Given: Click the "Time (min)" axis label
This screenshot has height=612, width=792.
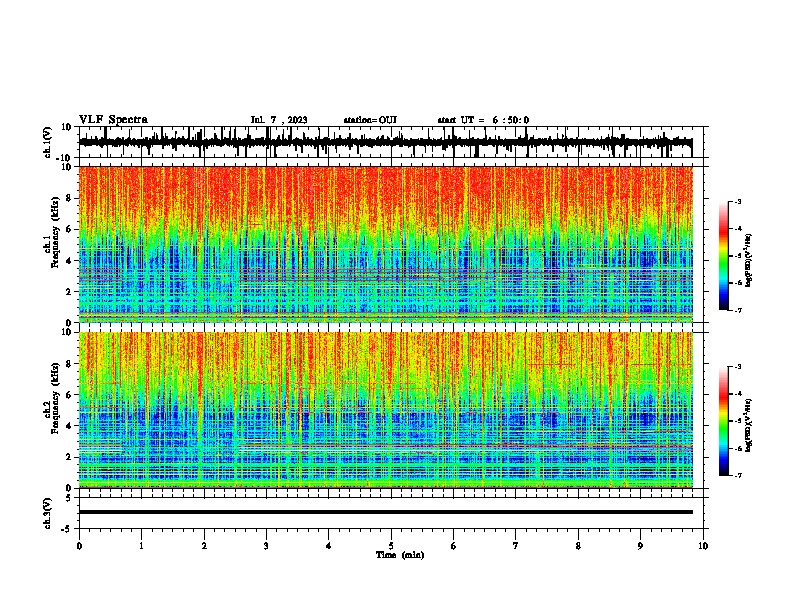Looking at the screenshot, I should 400,555.
